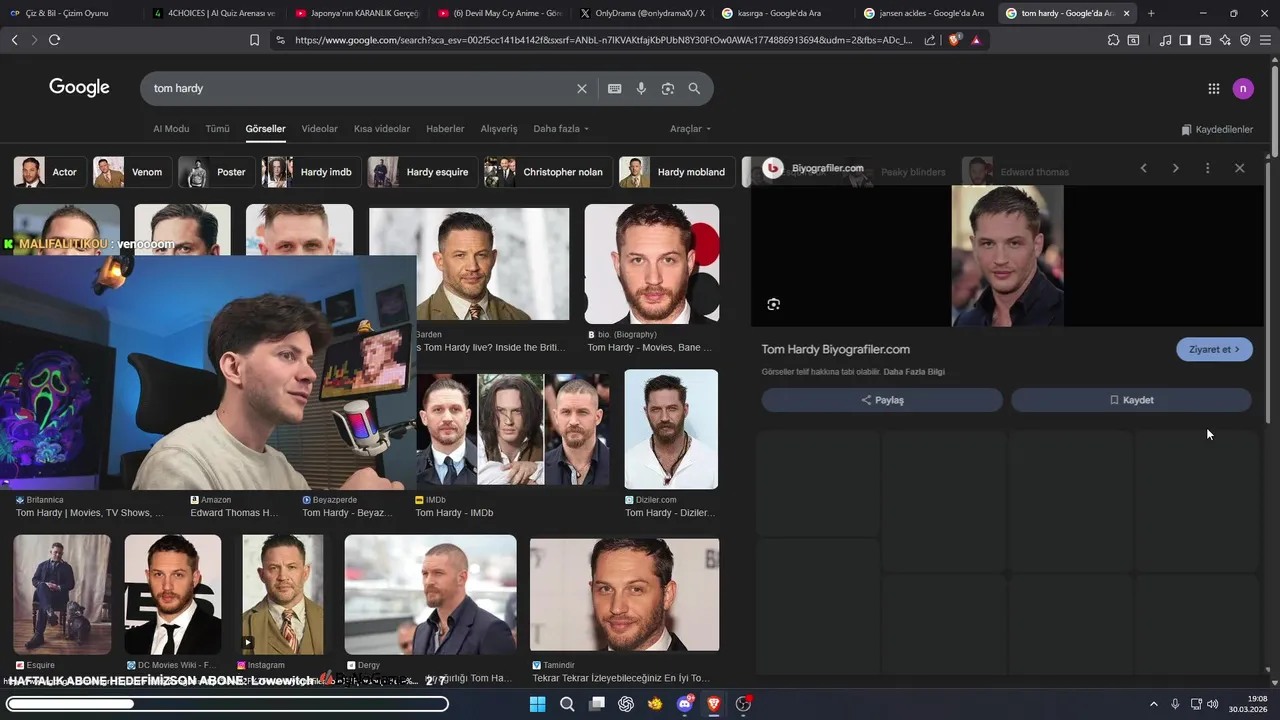Click the Paylaş share button
Viewport: 1280px width, 720px height.
[x=882, y=400]
